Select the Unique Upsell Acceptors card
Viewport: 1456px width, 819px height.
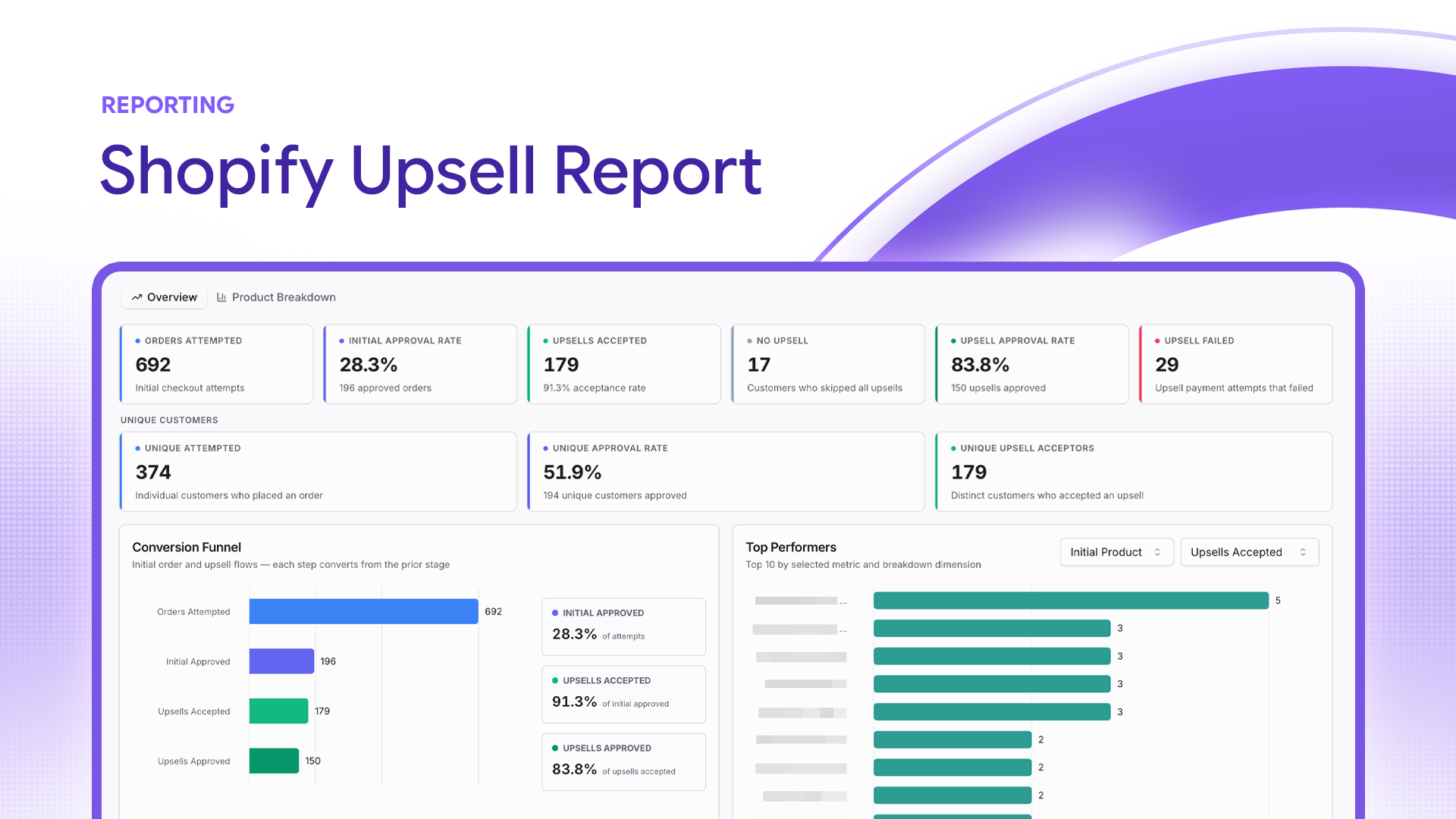pyautogui.click(x=1134, y=472)
